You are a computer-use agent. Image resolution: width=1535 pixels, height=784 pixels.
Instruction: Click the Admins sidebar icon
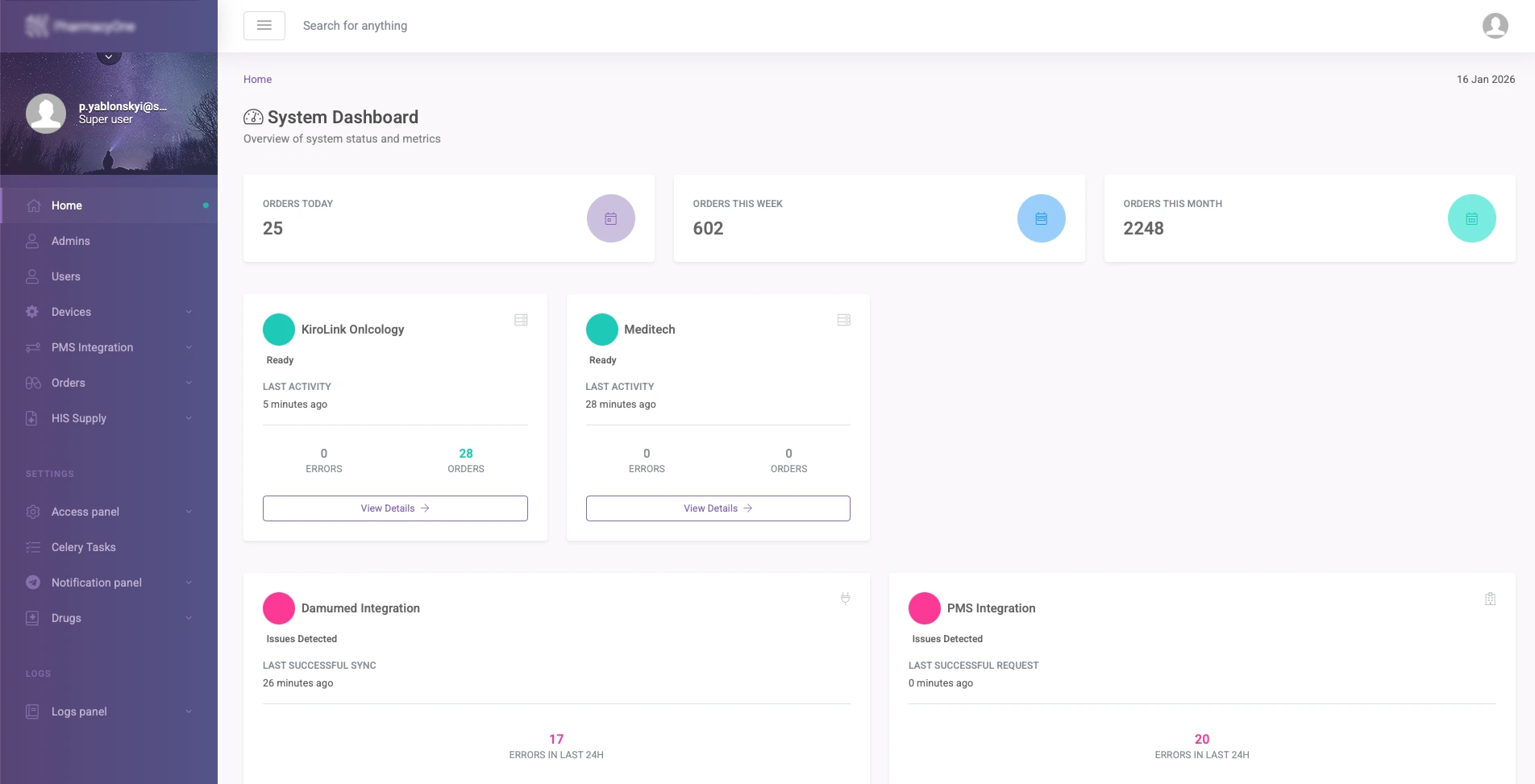pyautogui.click(x=32, y=241)
